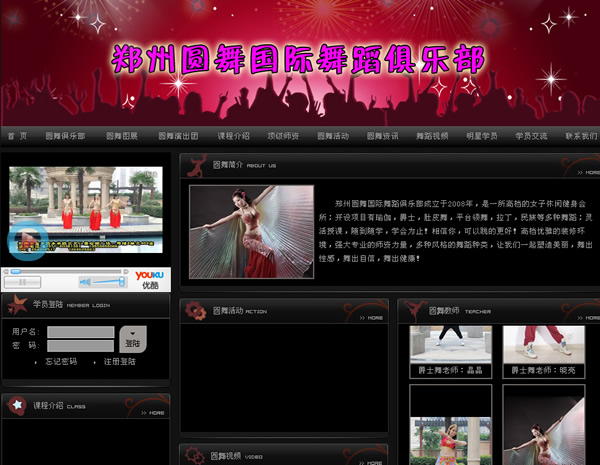Click the star badge icon beside 课程介绍
Viewport: 600px width, 465px height.
[17, 405]
